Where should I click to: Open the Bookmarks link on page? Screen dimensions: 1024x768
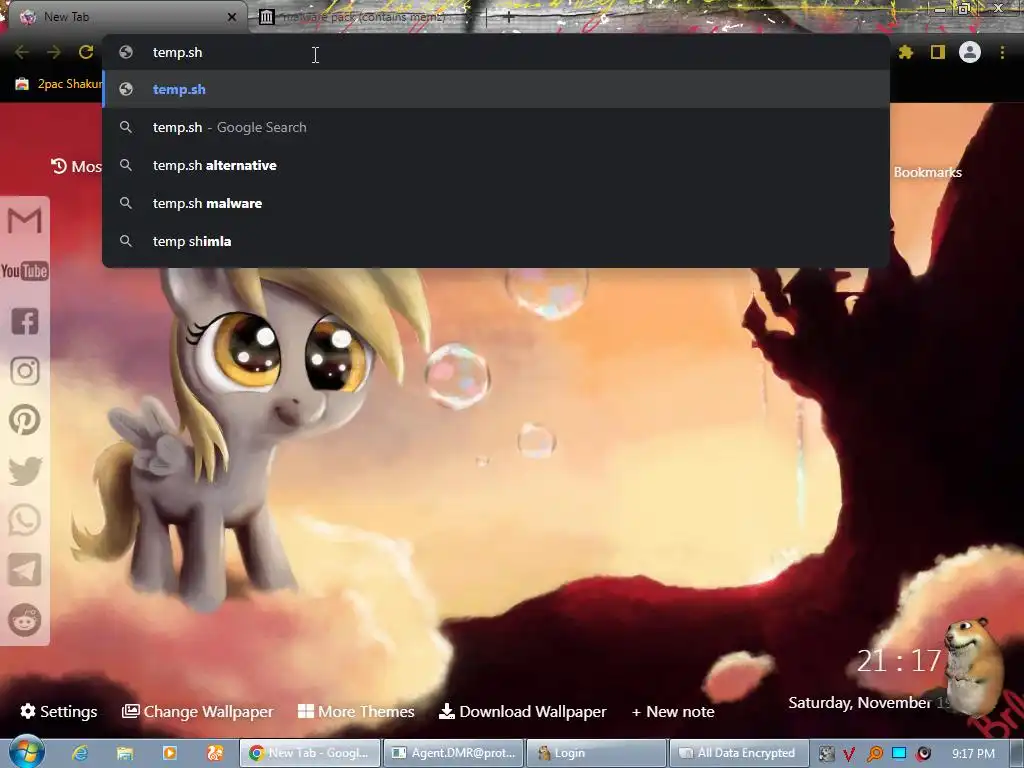point(927,172)
